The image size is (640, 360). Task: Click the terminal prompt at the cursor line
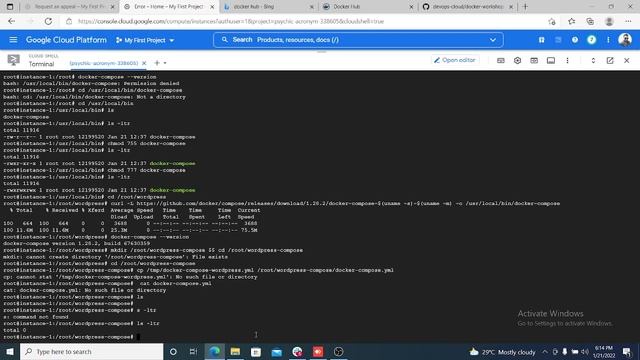(138, 337)
